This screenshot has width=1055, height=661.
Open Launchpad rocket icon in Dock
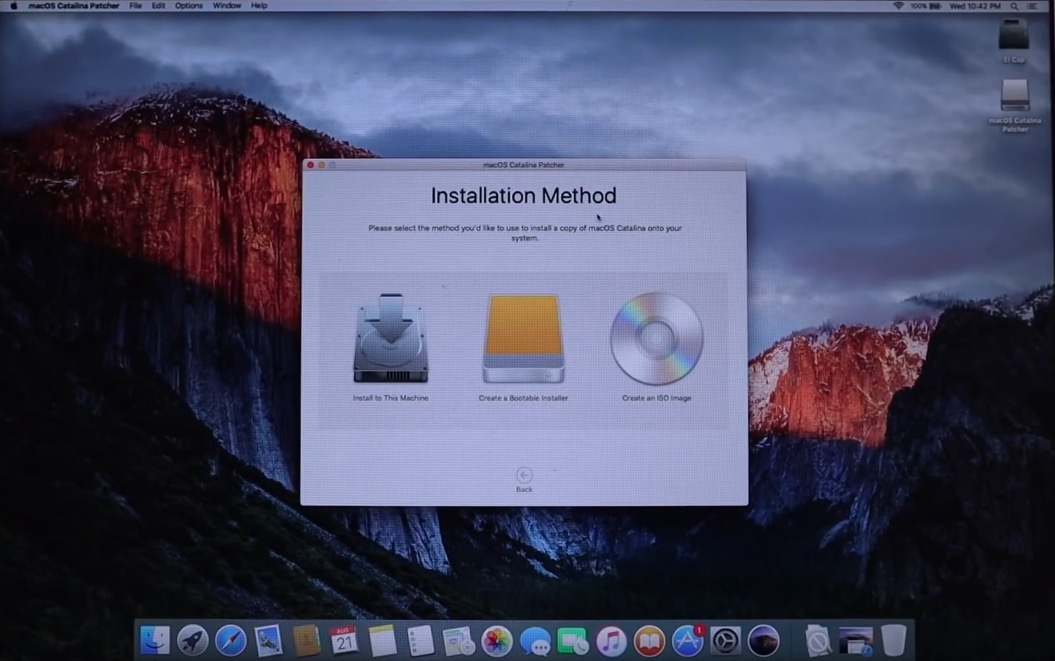point(192,640)
